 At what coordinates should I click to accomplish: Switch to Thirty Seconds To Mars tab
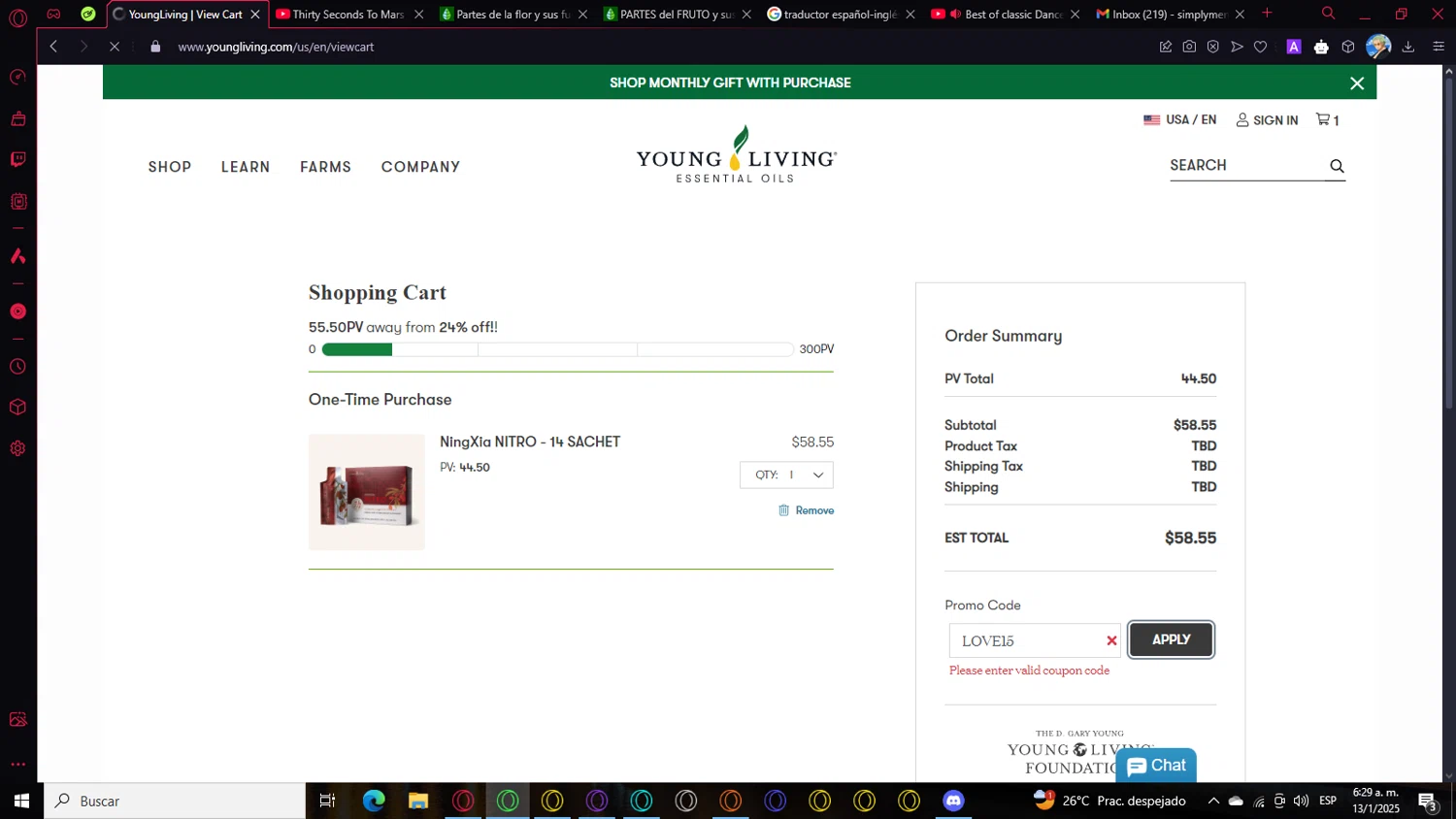click(x=347, y=14)
